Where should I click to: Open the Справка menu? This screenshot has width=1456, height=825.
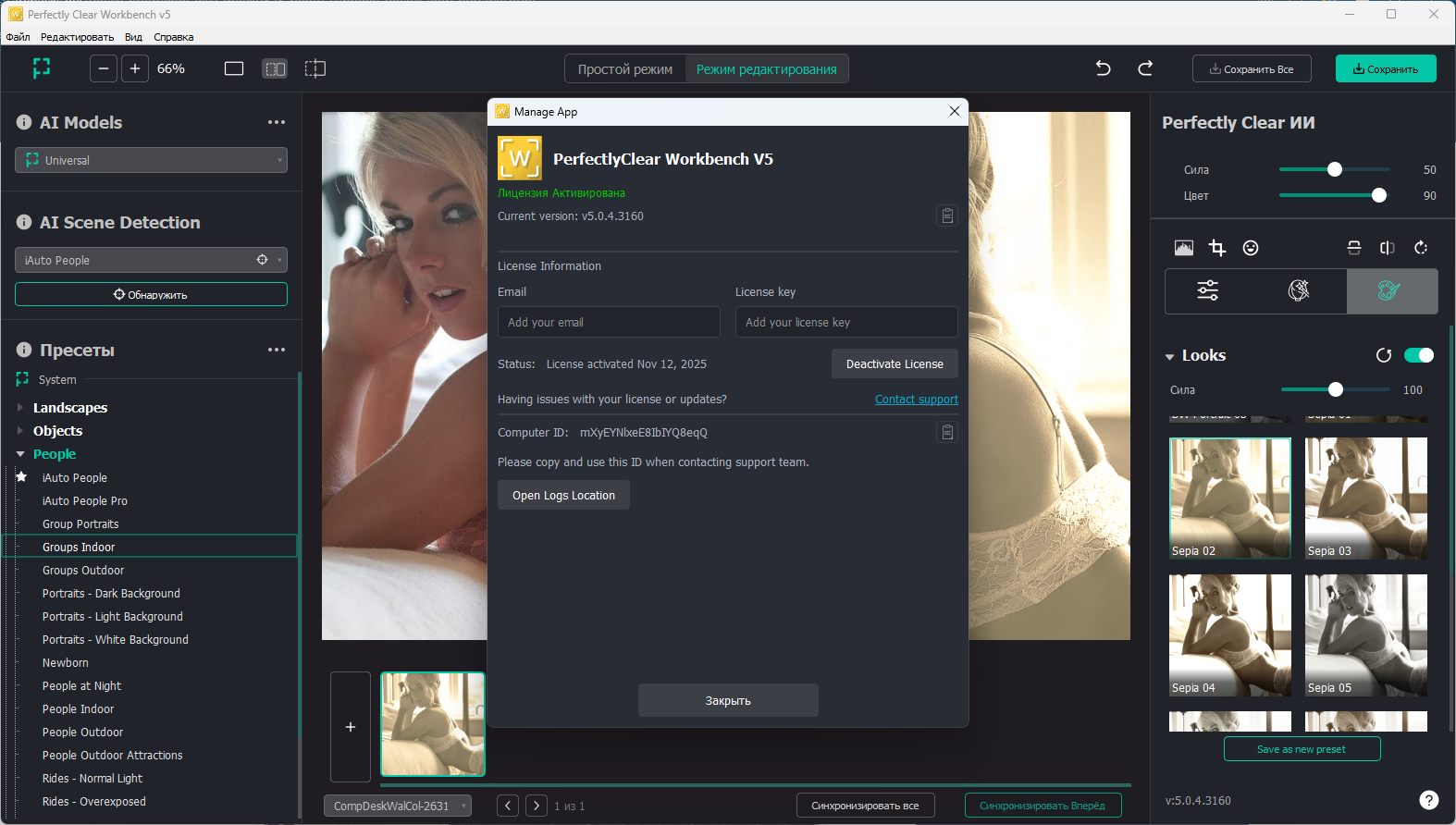coord(173,37)
